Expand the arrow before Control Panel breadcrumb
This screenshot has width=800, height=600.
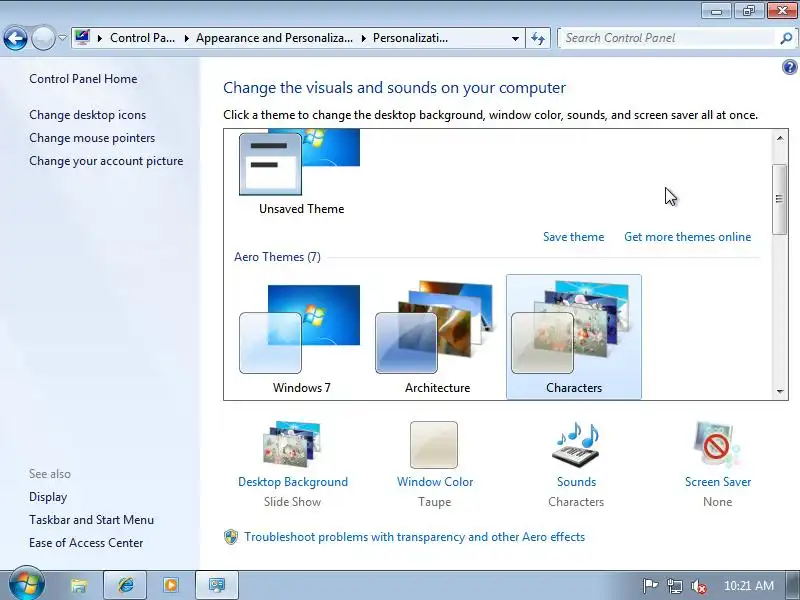pos(100,38)
